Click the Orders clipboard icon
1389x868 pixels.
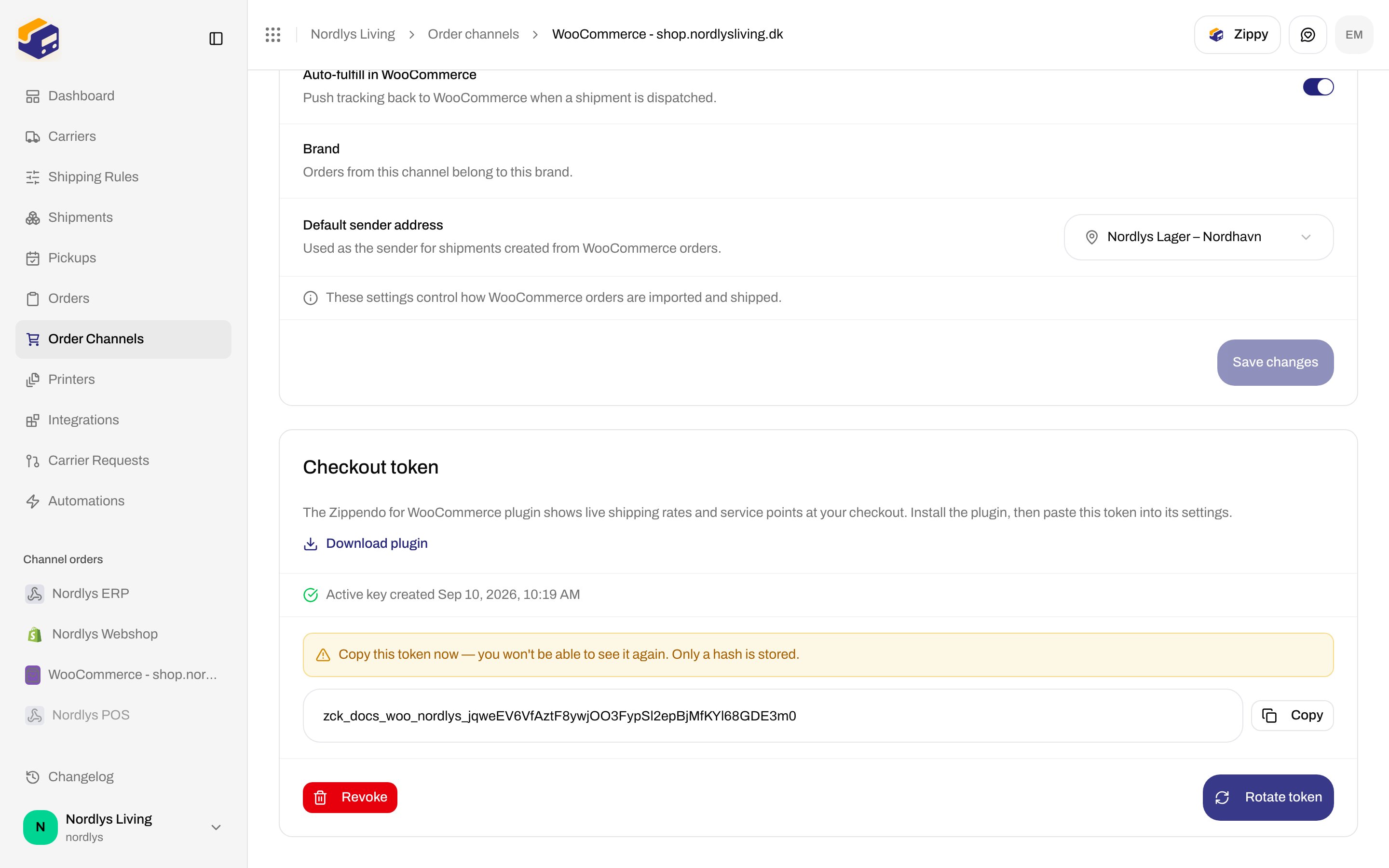[x=33, y=298]
